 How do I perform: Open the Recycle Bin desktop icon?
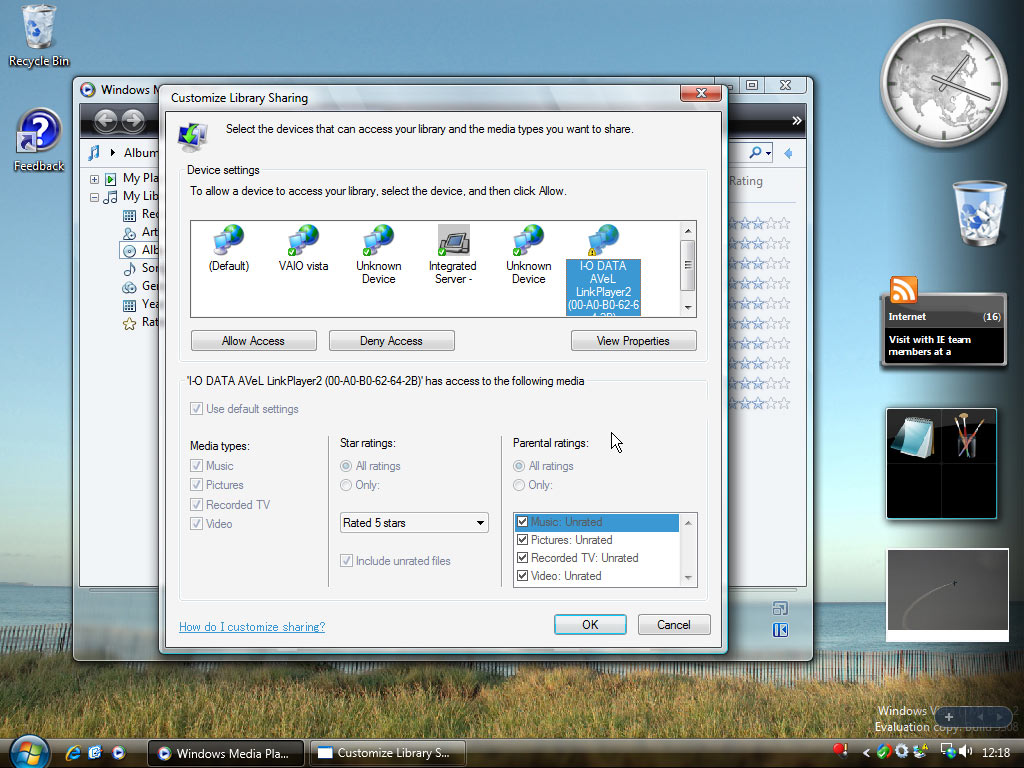pos(39,35)
